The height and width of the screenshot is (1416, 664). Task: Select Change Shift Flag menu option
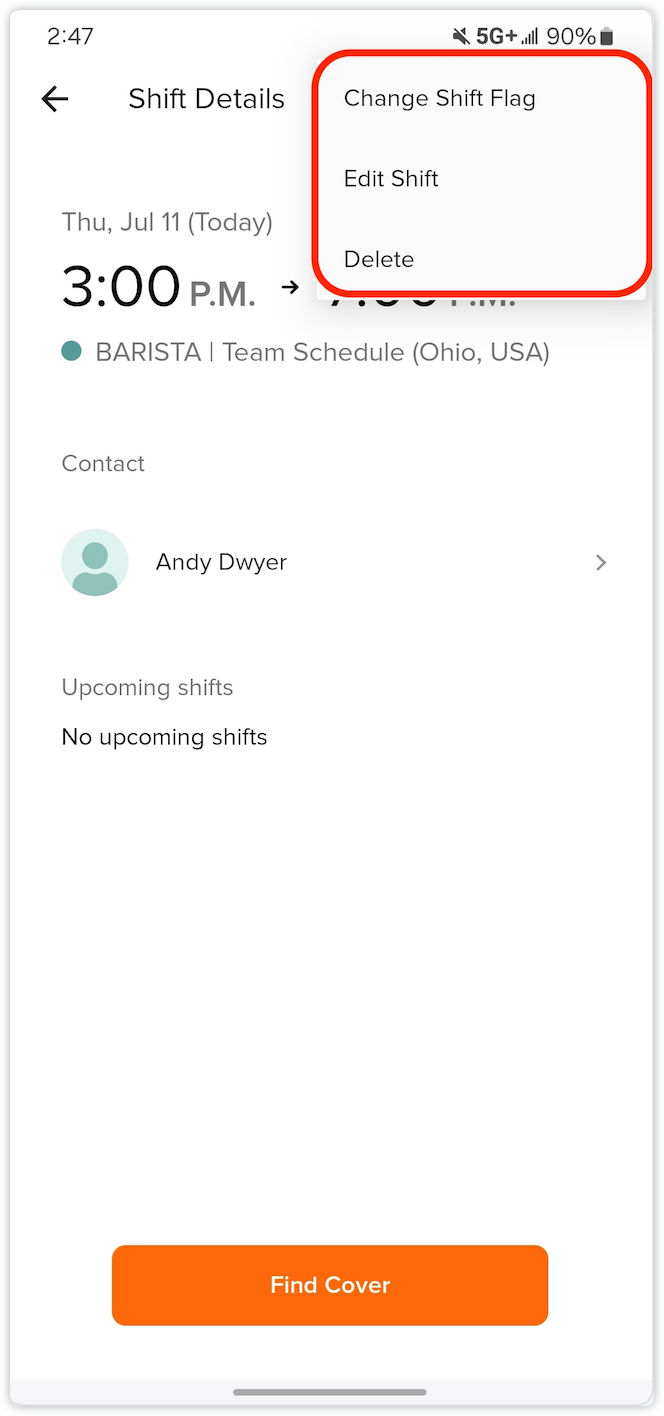pyautogui.click(x=440, y=98)
